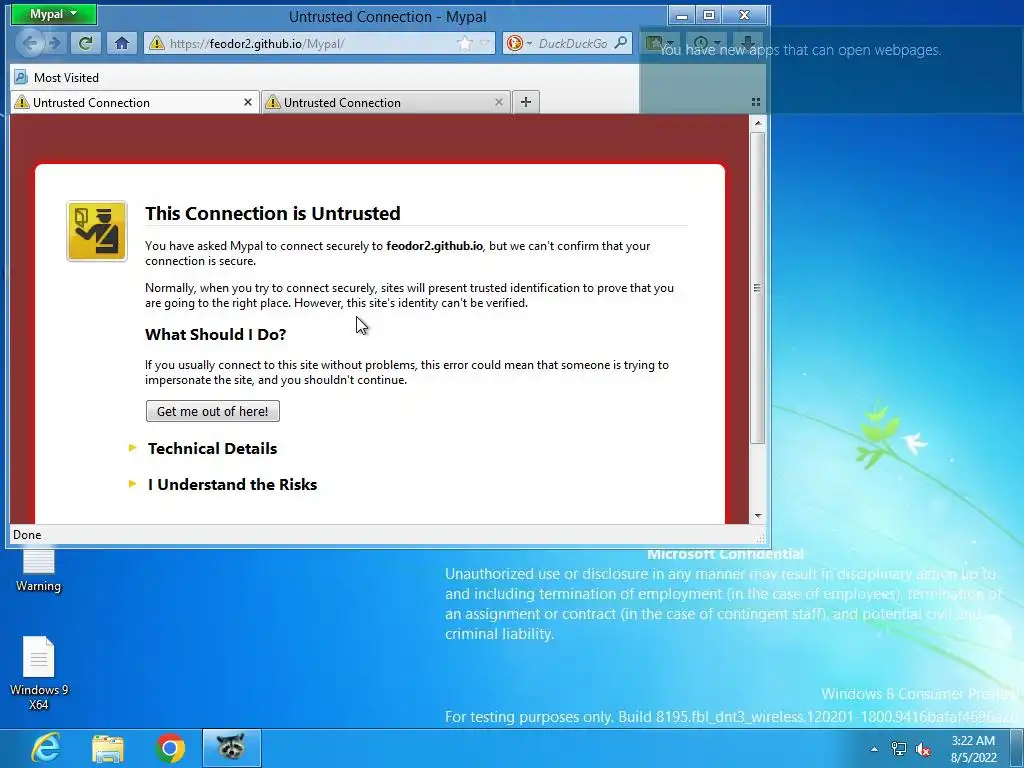Select the Warning file on the desktop
This screenshot has height=768, width=1024.
pyautogui.click(x=39, y=570)
